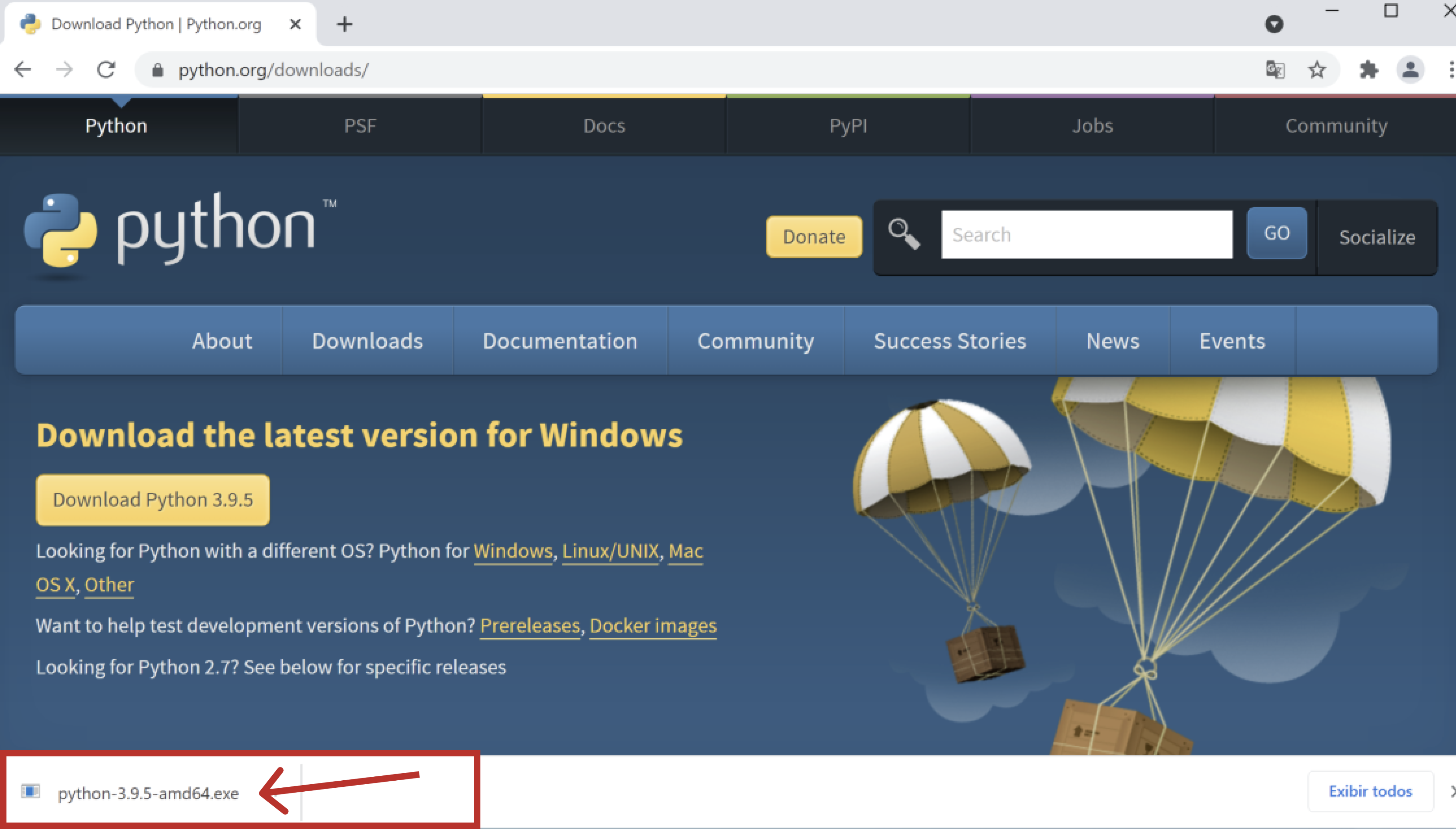Viewport: 1456px width, 829px height.
Task: Open the PyPI top tab
Action: pyautogui.click(x=848, y=125)
